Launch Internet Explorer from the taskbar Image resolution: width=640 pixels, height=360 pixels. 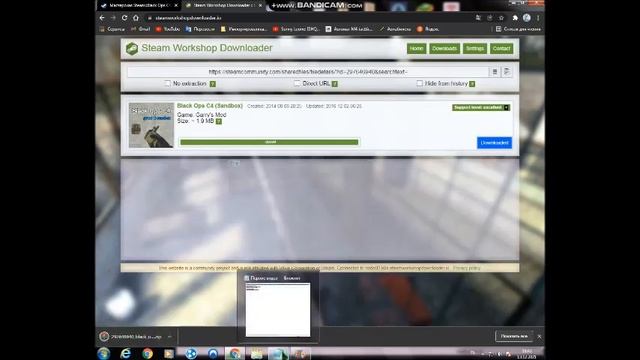[x=125, y=353]
